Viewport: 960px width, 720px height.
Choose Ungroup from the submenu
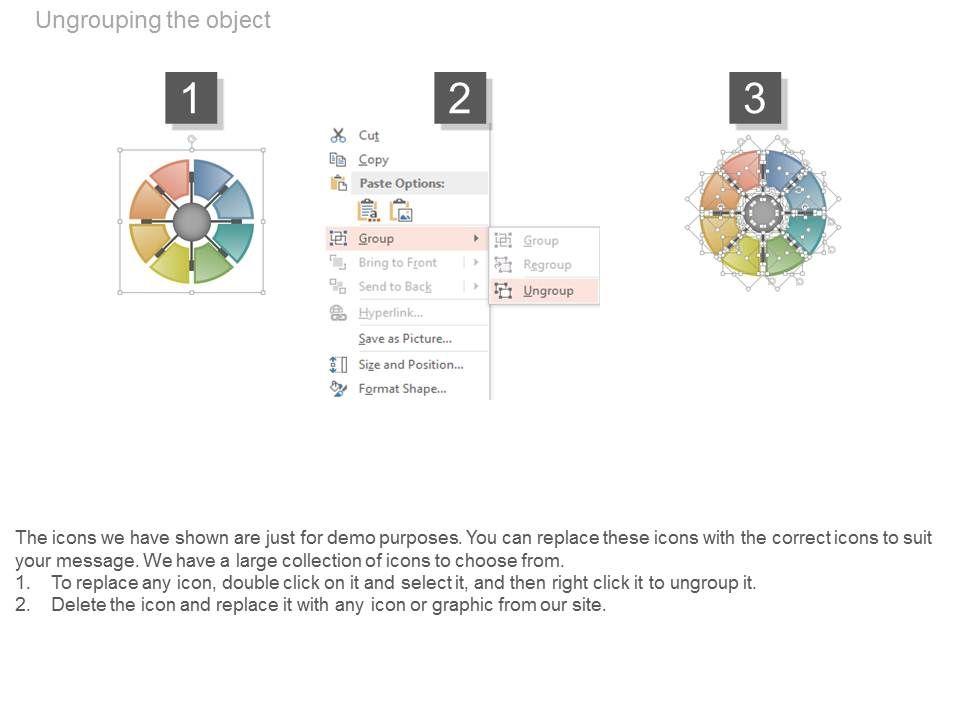[x=548, y=291]
